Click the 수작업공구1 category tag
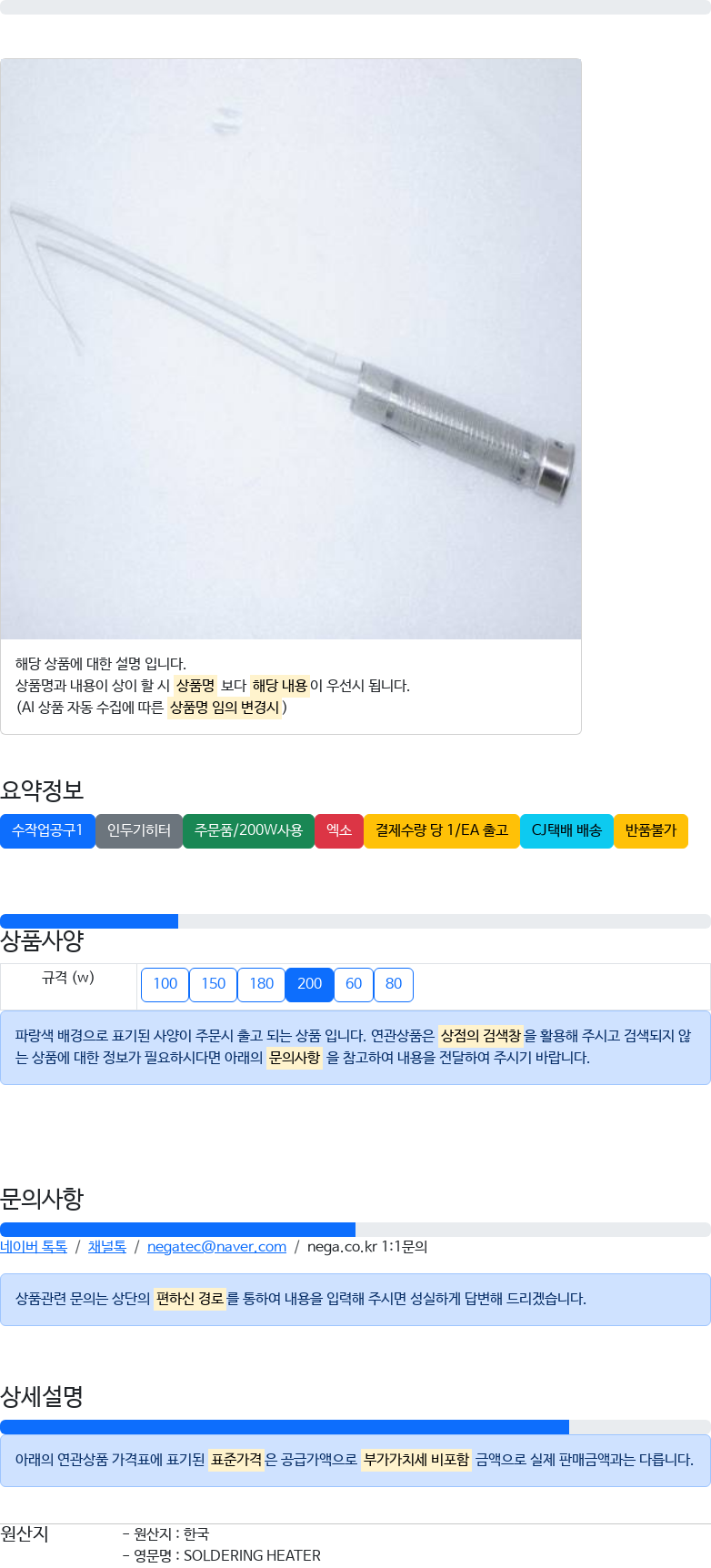711x1568 pixels. tap(47, 830)
